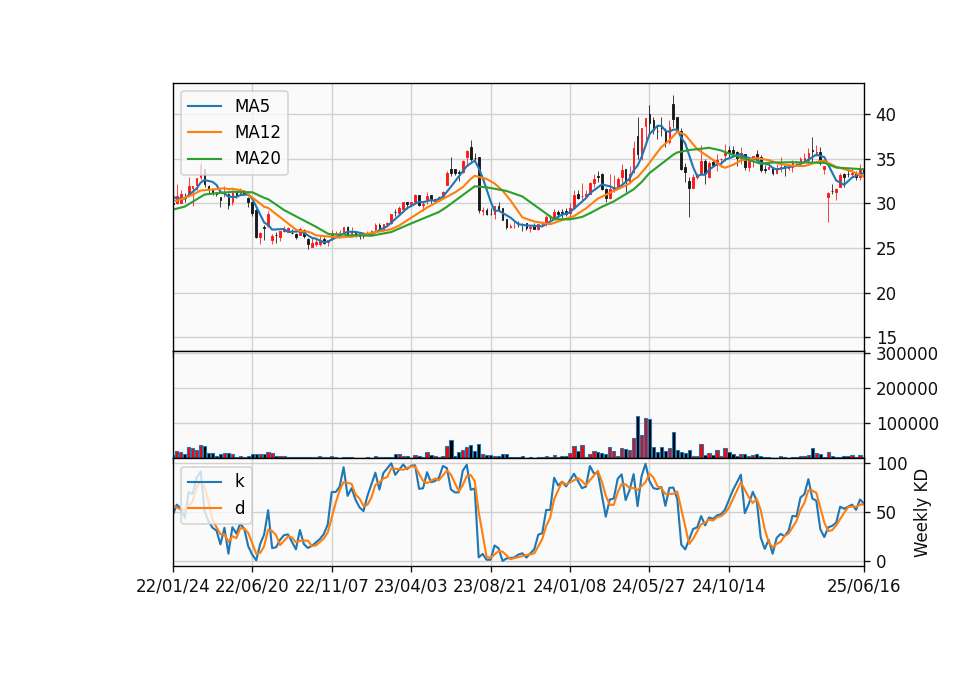Click the 22/11/07 date tick label
Screen dimensions: 960x690
pyautogui.click(x=331, y=587)
